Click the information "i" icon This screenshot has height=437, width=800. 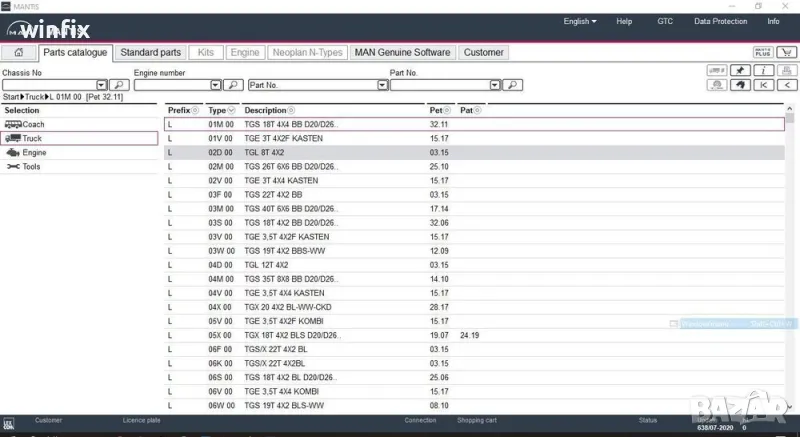coord(763,70)
